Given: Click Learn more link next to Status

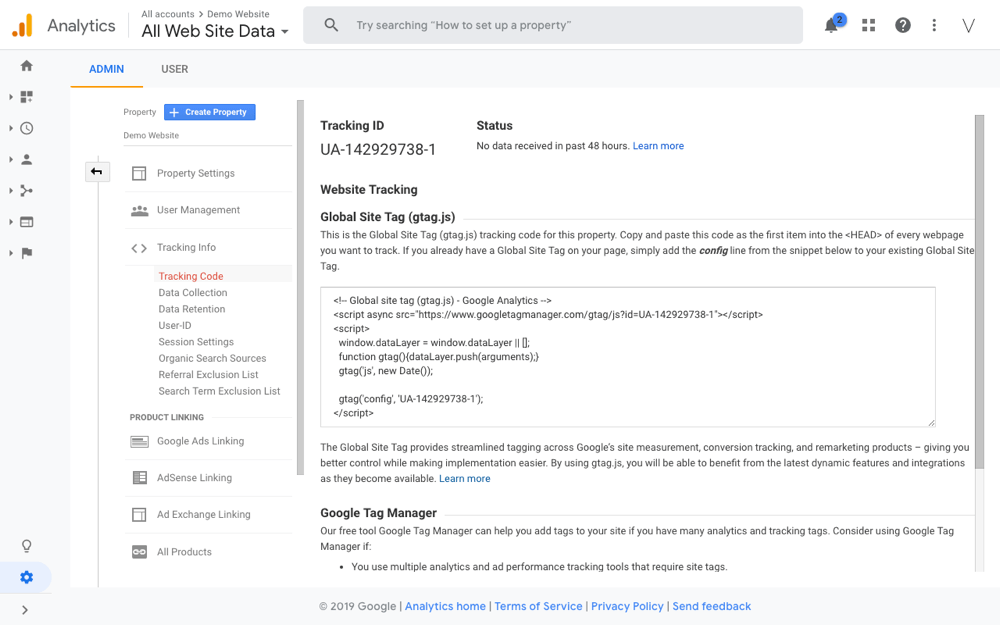Looking at the screenshot, I should click(x=658, y=146).
